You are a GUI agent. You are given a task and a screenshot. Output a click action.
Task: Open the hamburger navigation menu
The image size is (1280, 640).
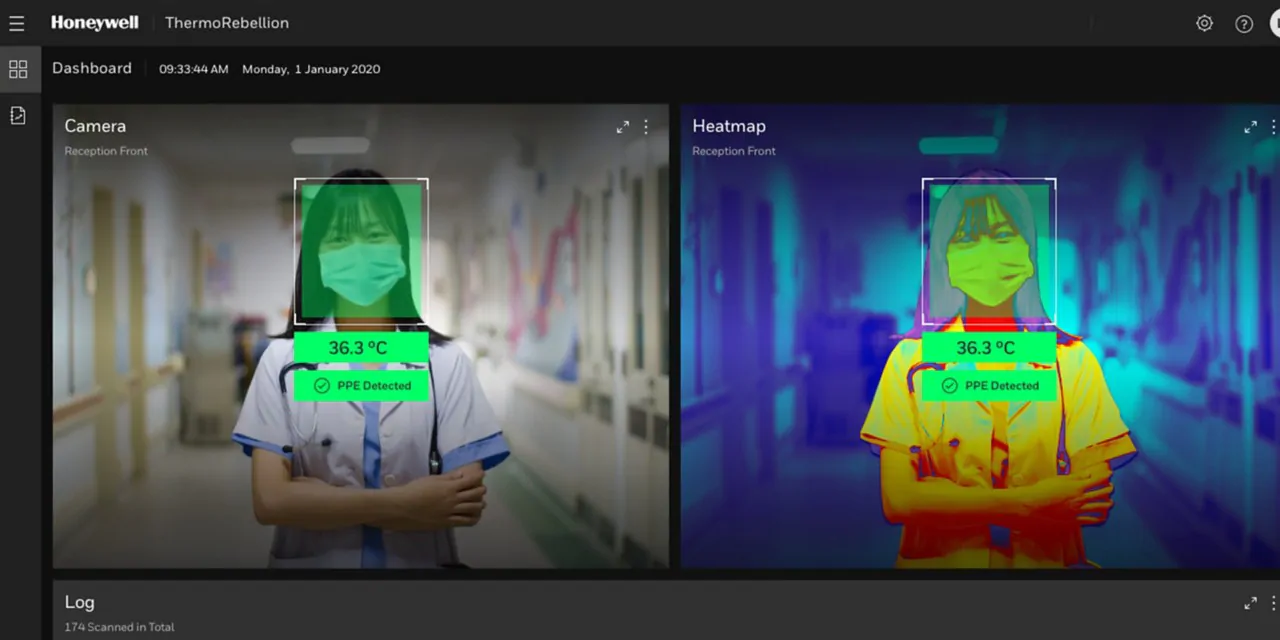tap(17, 23)
